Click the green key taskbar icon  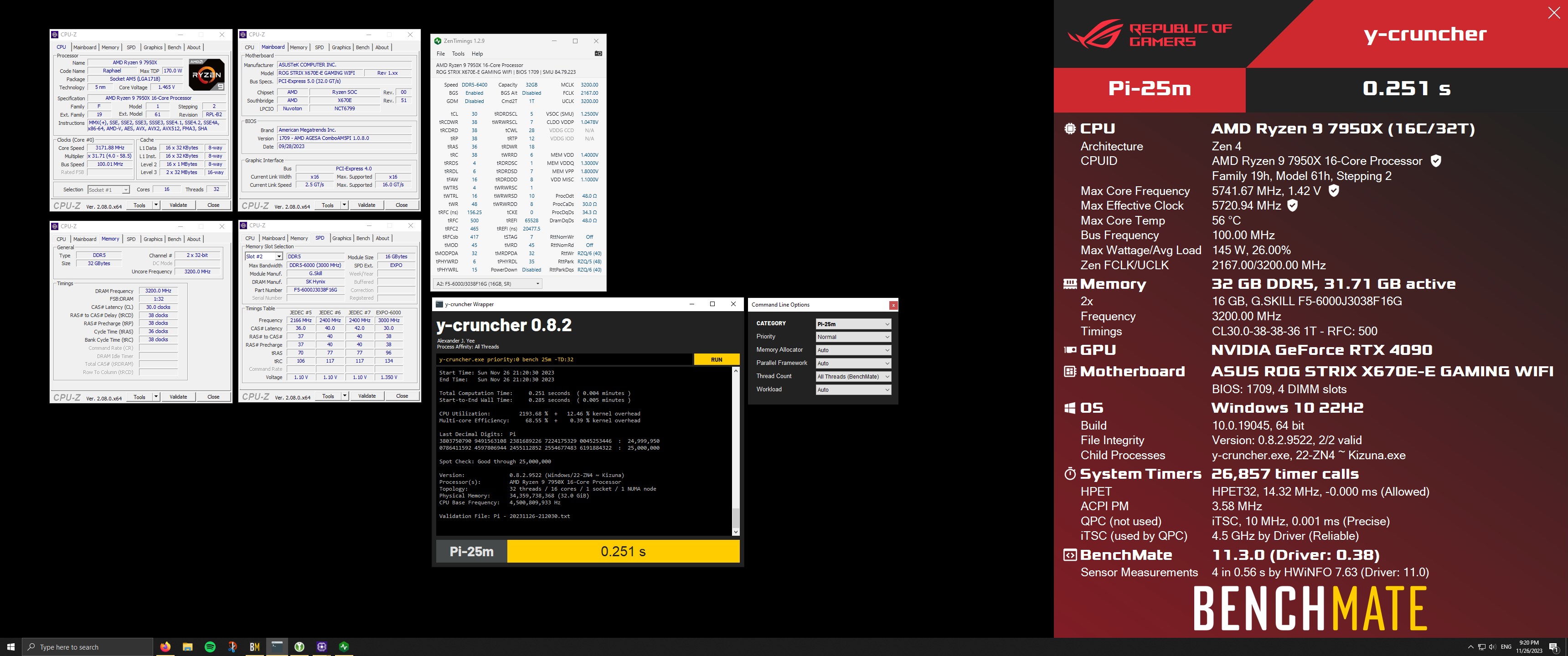[x=299, y=646]
